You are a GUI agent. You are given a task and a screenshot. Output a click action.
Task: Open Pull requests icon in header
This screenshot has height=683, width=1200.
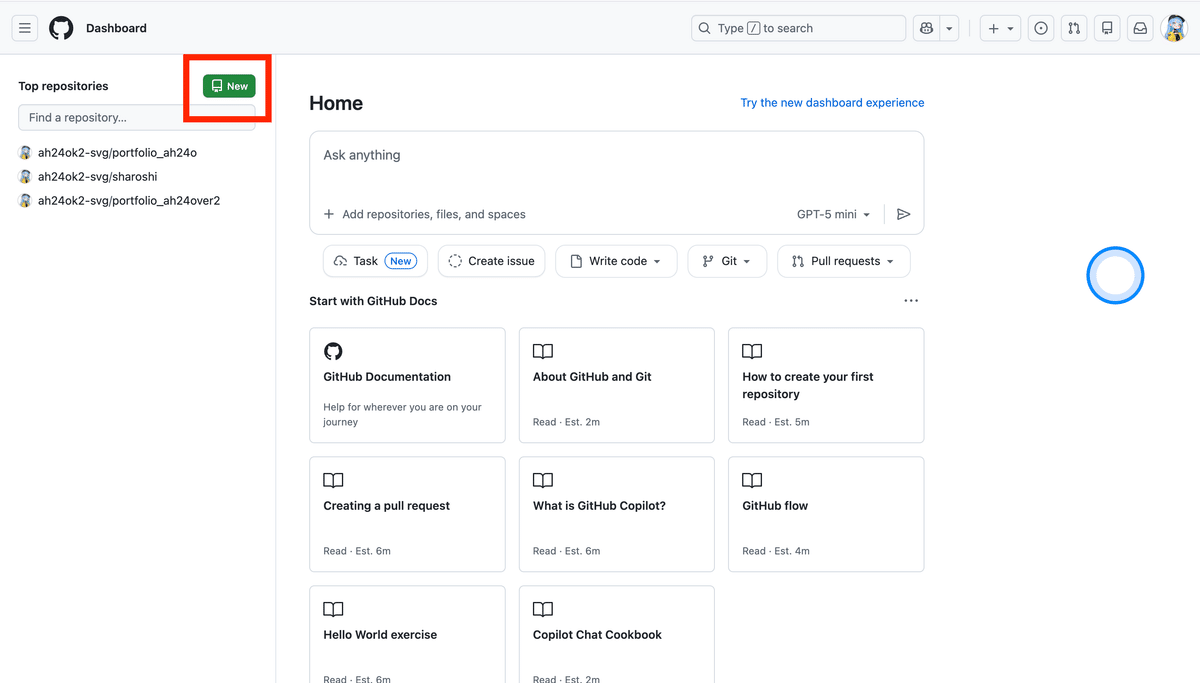click(x=1074, y=28)
